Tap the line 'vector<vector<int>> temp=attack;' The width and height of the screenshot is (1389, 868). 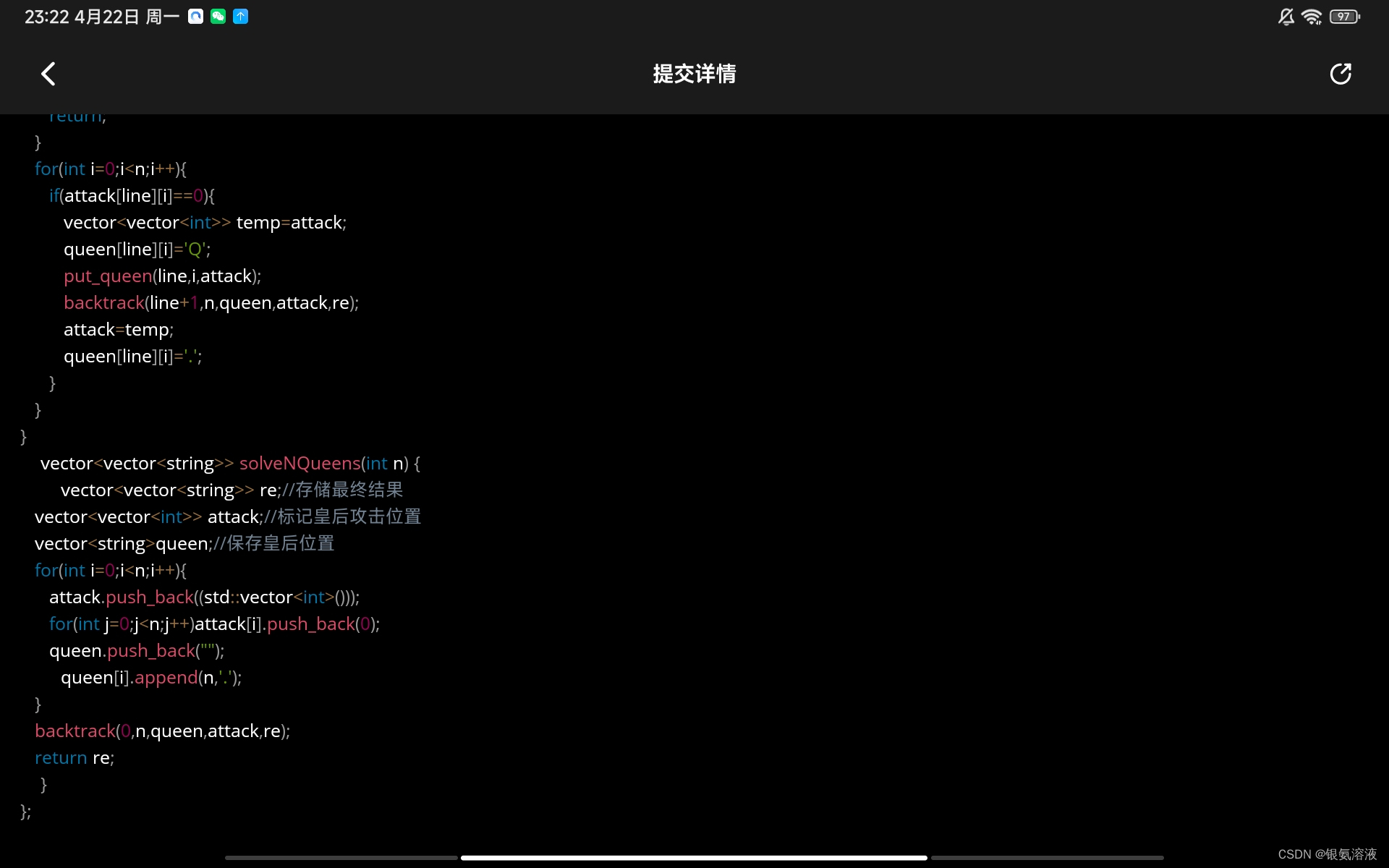point(205,223)
